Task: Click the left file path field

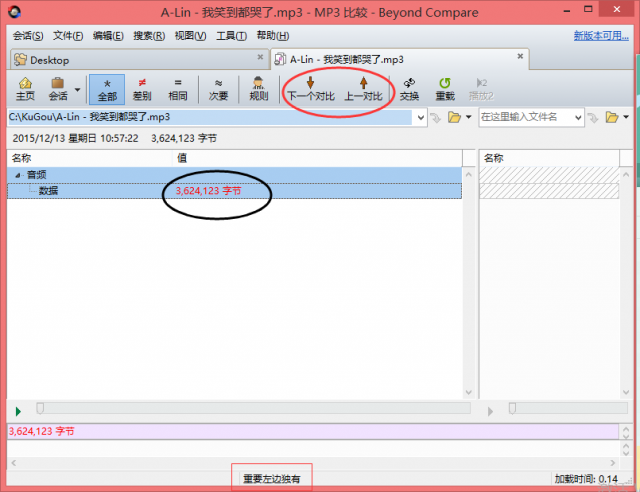Action: click(210, 117)
